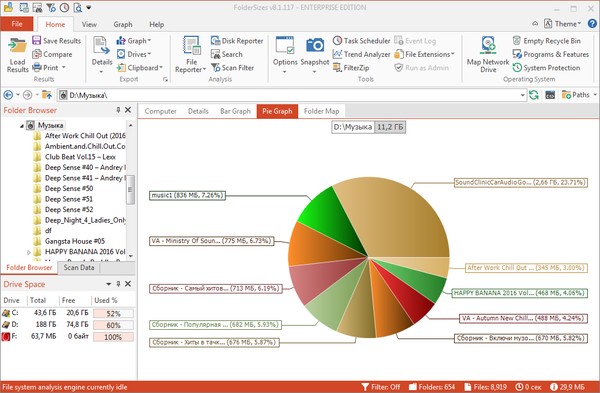Click Empty Recycle Bin
Viewport: 600px width, 393px height.
coord(546,41)
